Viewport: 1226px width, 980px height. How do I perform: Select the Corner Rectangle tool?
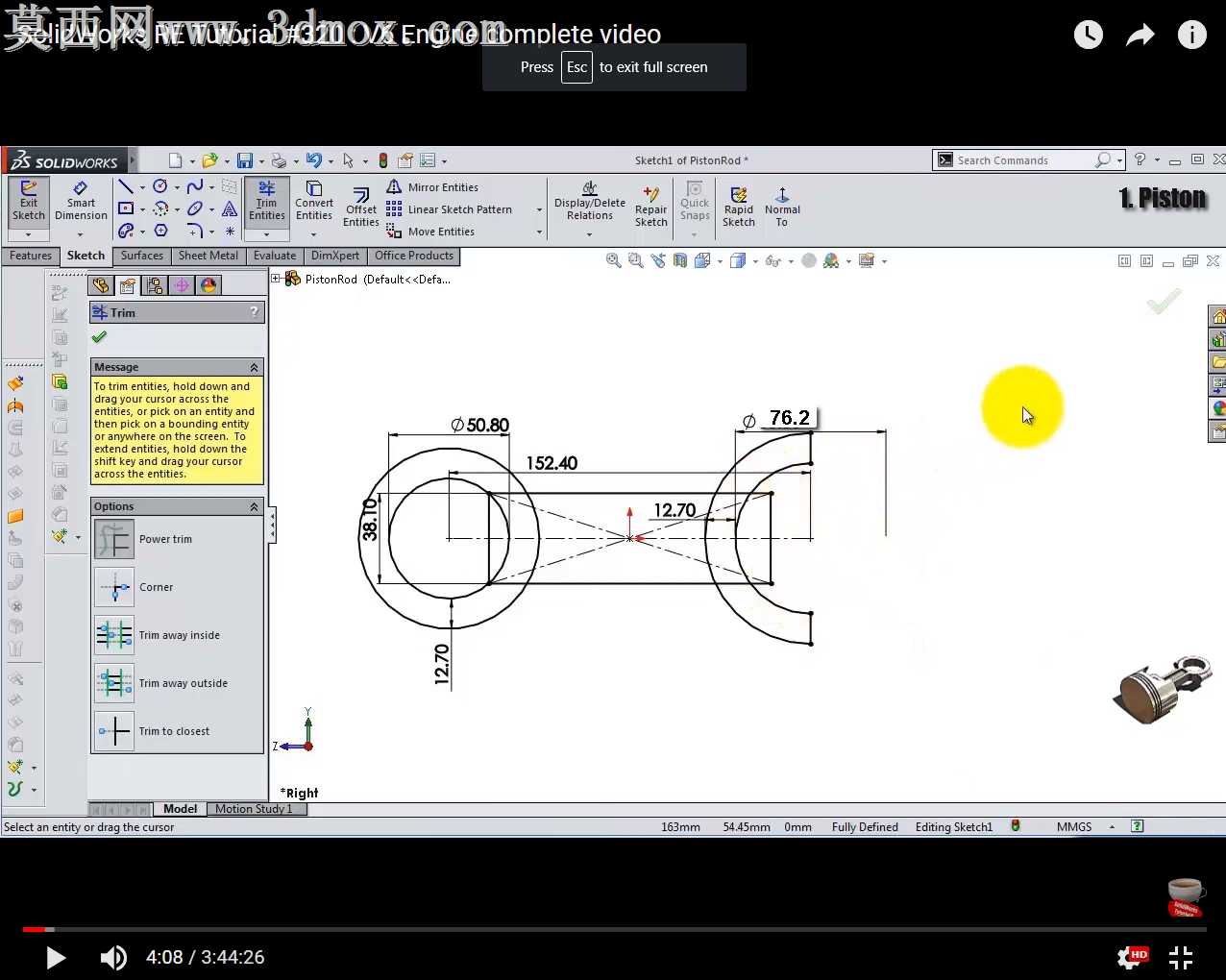[x=126, y=208]
